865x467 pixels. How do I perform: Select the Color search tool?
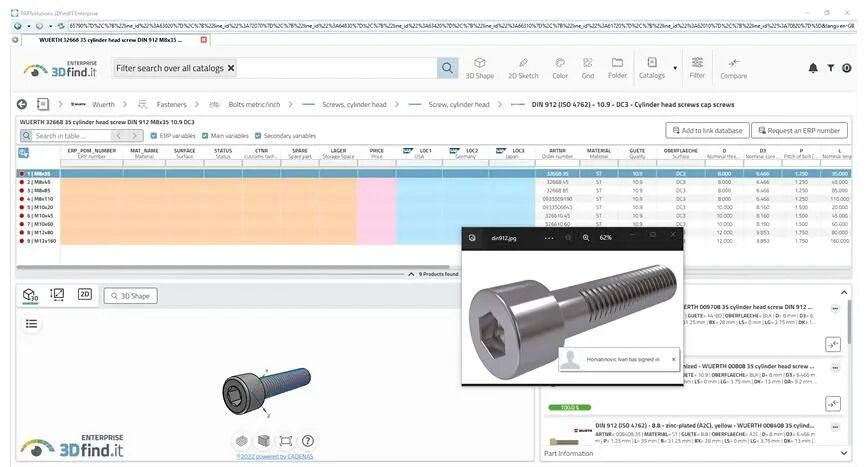point(560,68)
